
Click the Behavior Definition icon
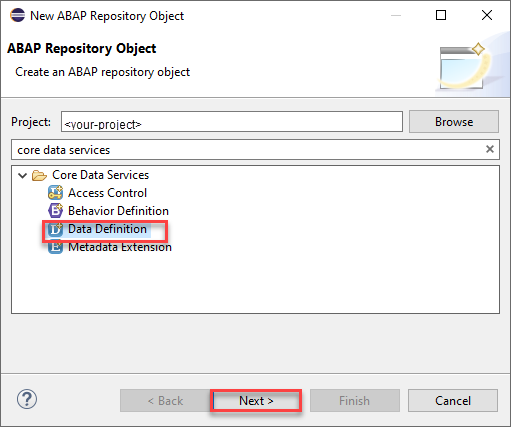55,211
